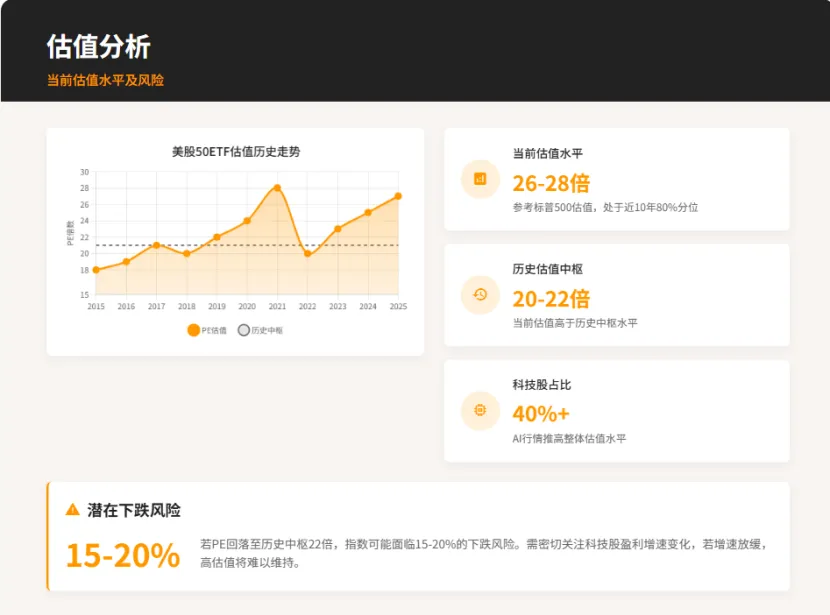Click the 2015 data point on the chart

pyautogui.click(x=96, y=270)
